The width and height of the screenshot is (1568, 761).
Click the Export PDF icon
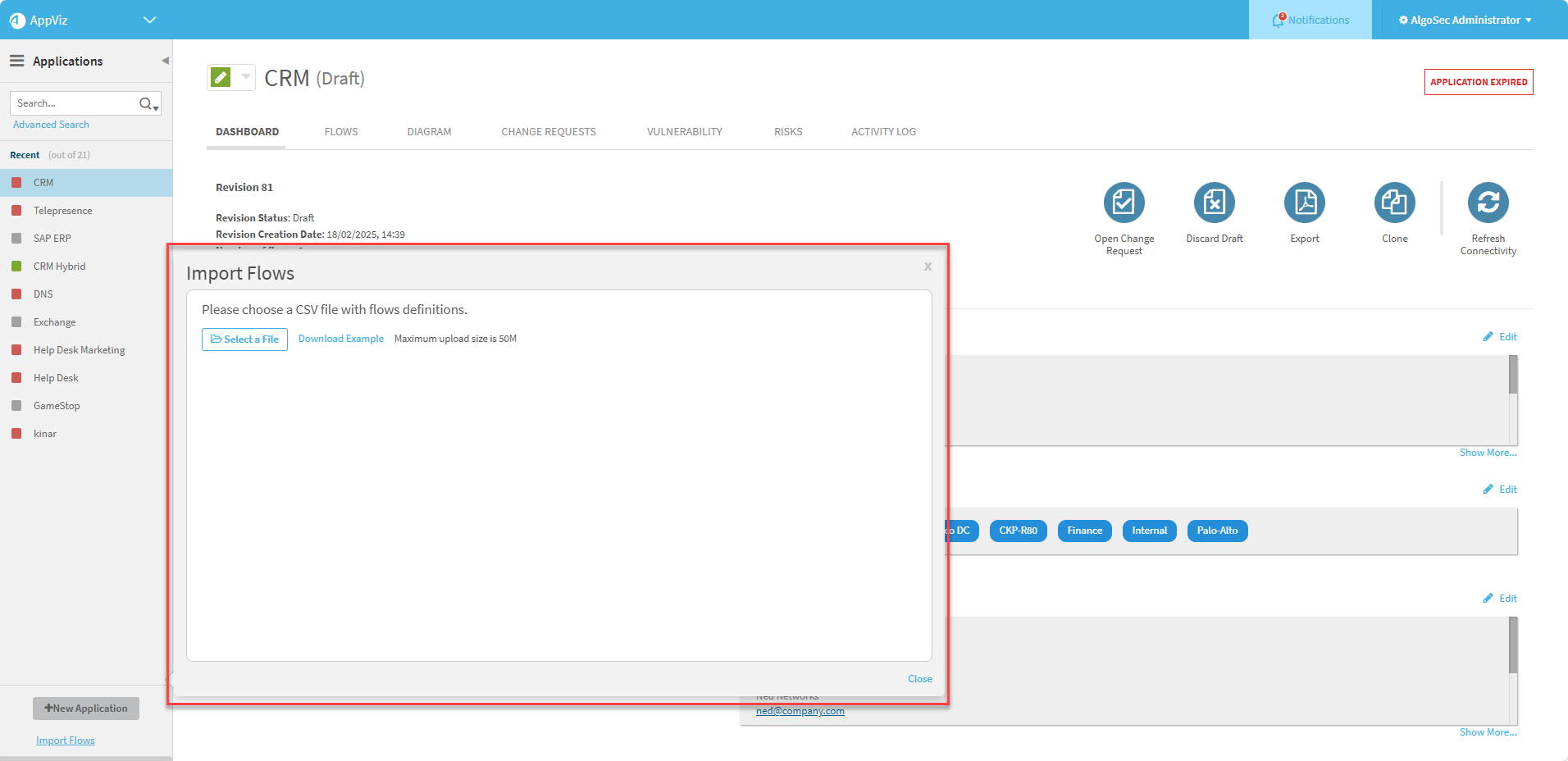[x=1304, y=203]
